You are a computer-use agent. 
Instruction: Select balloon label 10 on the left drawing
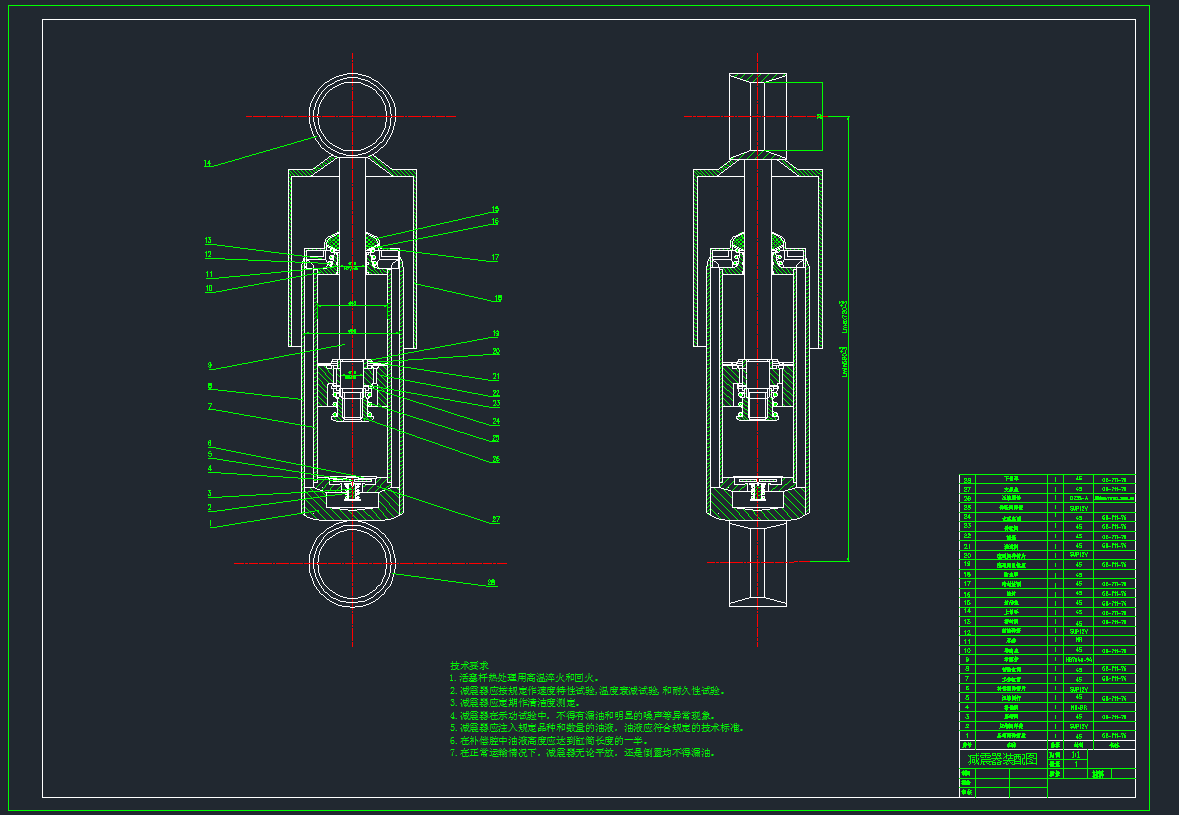tap(209, 288)
